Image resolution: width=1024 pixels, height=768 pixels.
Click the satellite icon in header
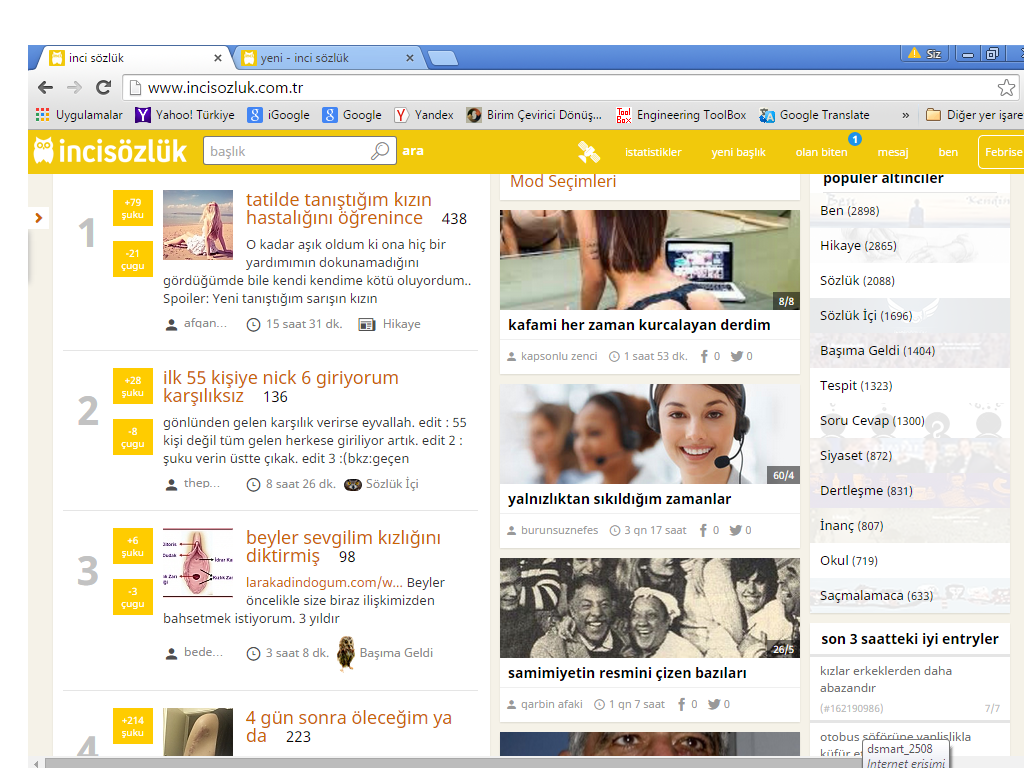pos(588,152)
